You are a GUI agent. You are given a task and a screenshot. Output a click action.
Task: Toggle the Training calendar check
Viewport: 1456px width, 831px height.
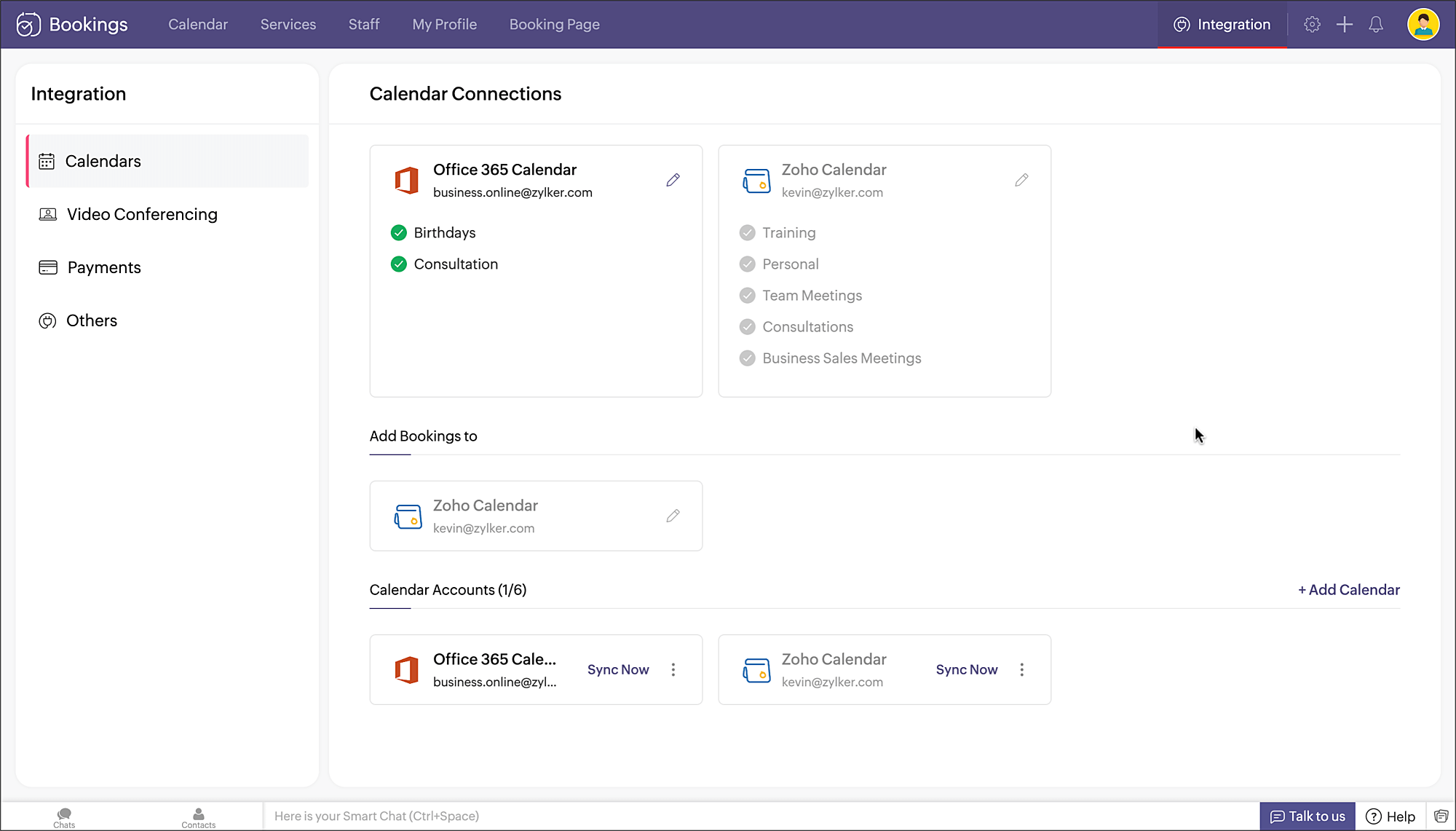click(x=747, y=233)
